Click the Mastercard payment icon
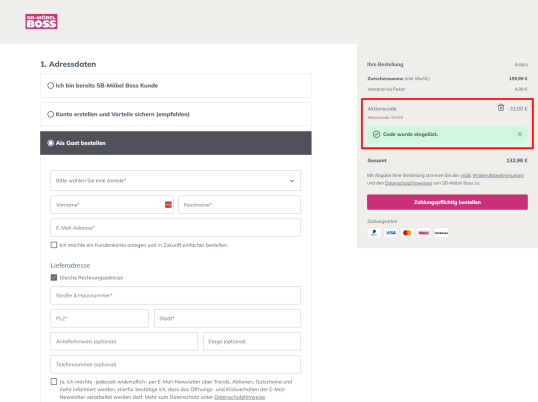Screen dimensions: 538x402 point(407,233)
